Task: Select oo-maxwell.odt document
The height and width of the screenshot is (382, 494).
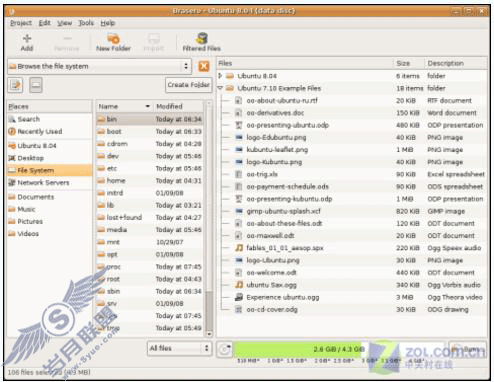Action: (270, 236)
